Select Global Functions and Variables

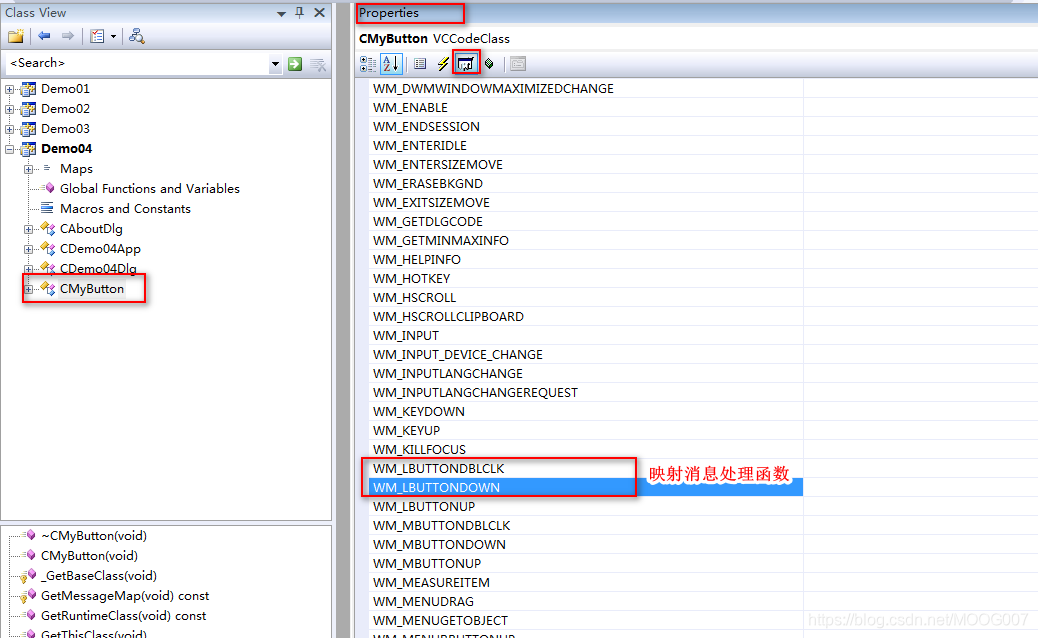pyautogui.click(x=150, y=189)
